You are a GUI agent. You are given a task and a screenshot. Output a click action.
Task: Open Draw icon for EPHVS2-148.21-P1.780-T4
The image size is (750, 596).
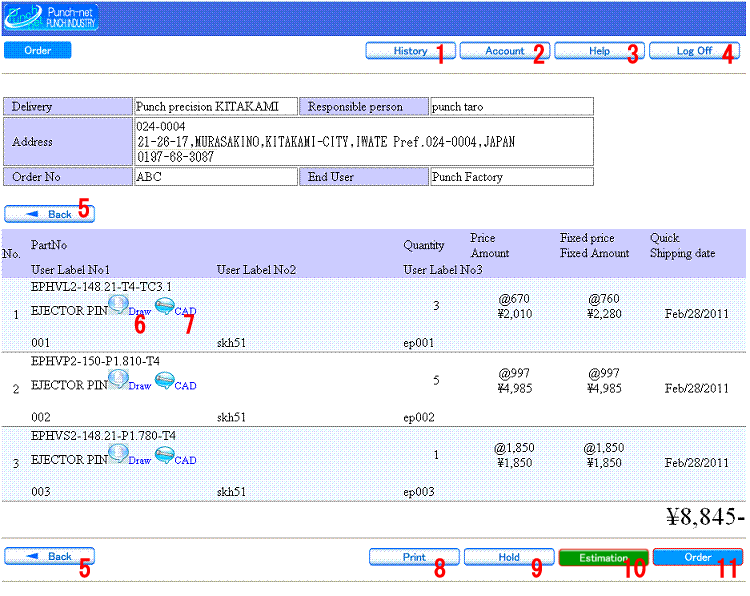tap(118, 453)
